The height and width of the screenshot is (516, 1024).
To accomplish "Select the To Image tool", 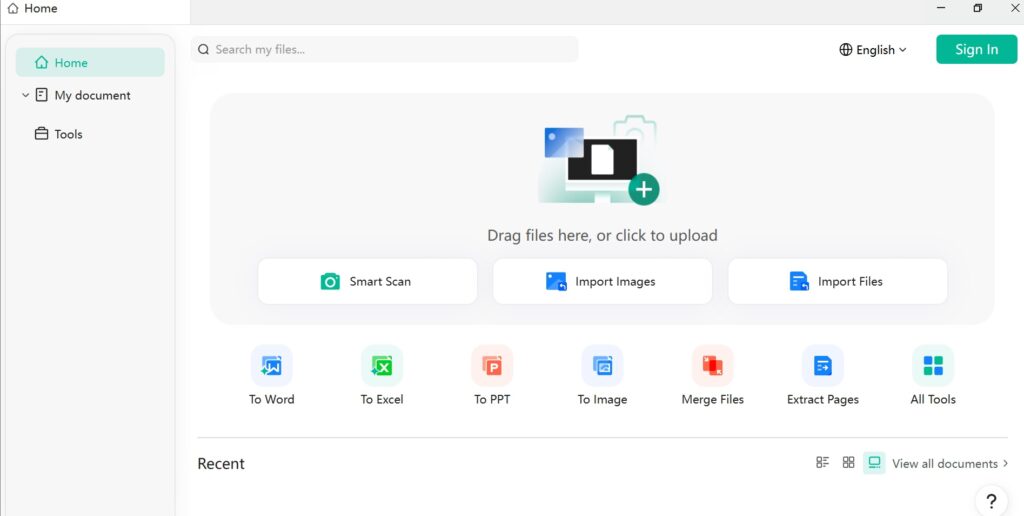I will 602,366.
